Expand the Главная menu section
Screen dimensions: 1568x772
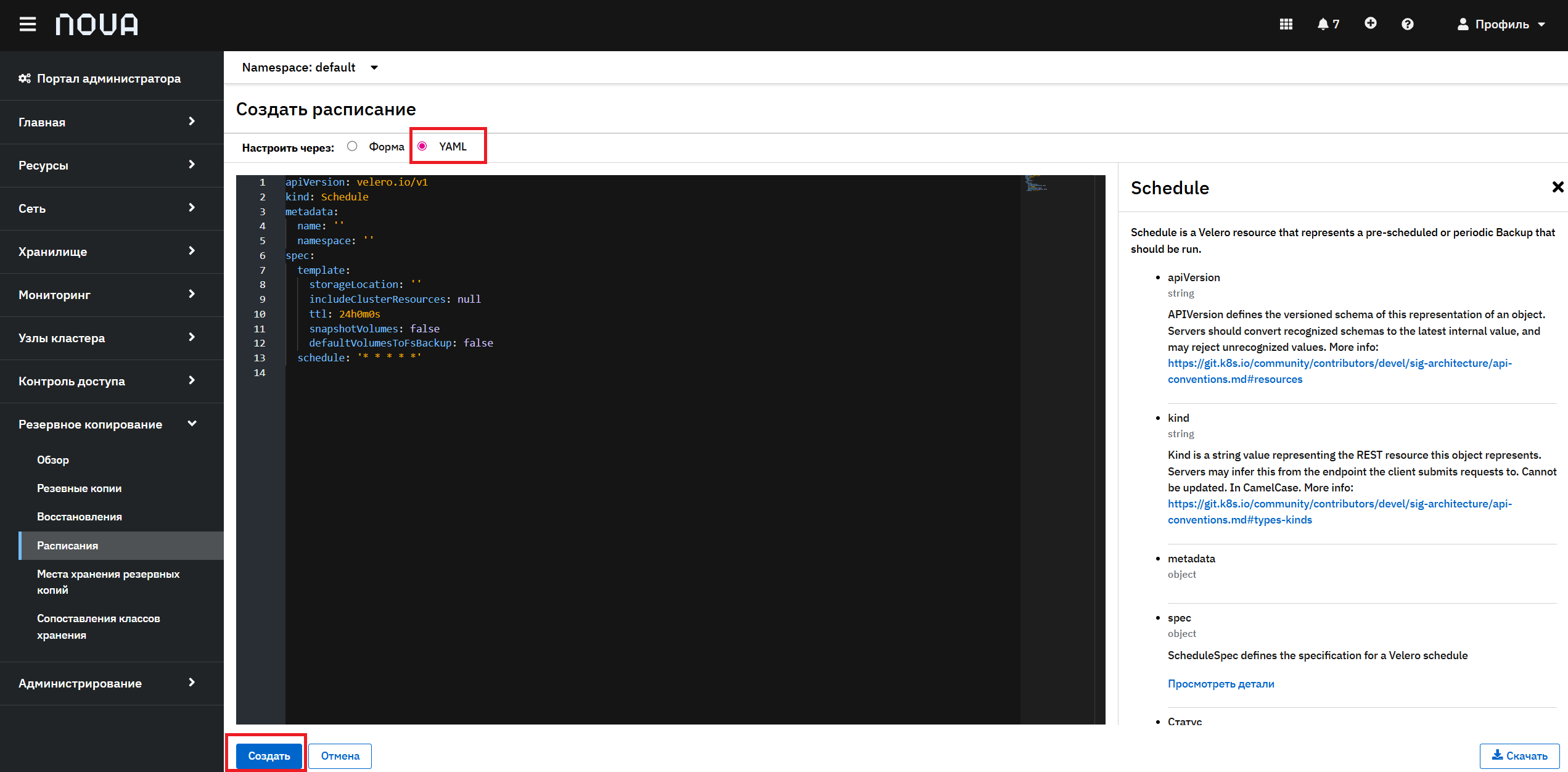pos(112,122)
